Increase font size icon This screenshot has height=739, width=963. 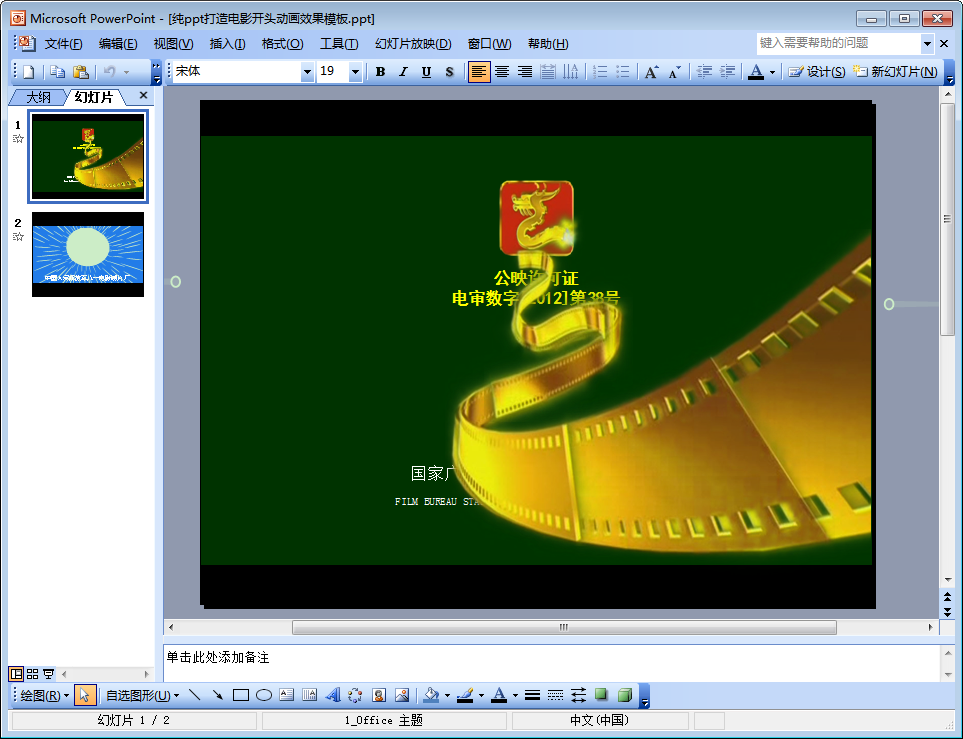(x=652, y=72)
